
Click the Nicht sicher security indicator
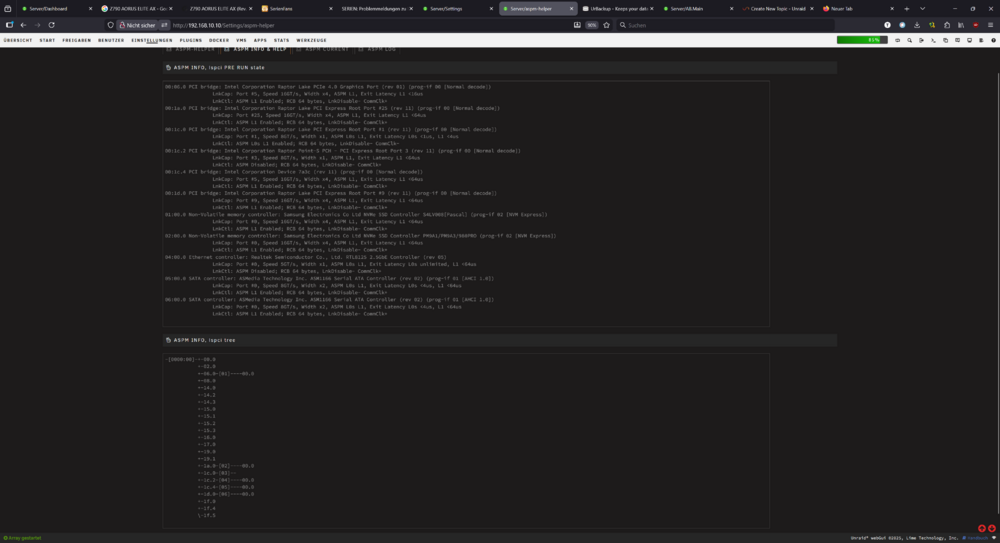pyautogui.click(x=136, y=26)
